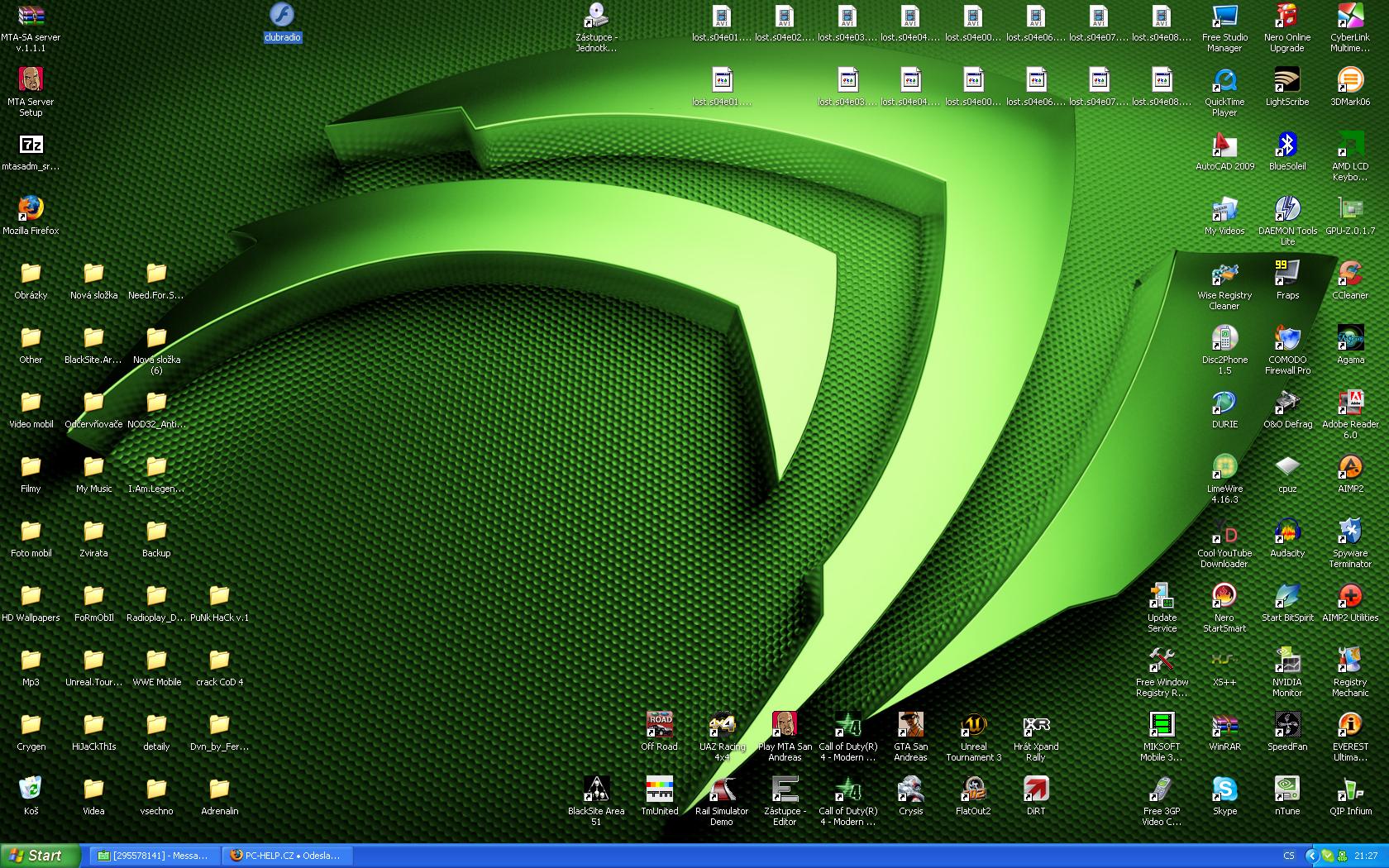Screen dimensions: 1389x868
Task: Select the WinRAR shortcut icon
Action: [x=1224, y=725]
